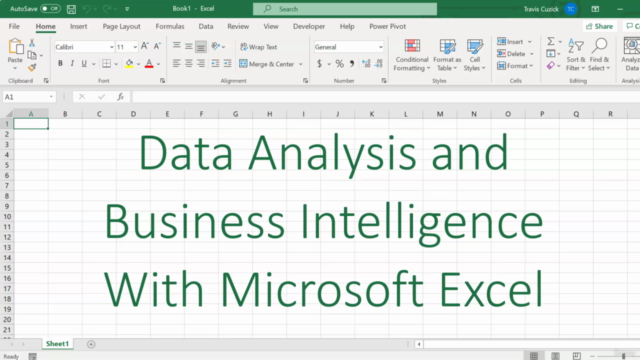Click the Search box in title bar
The width and height of the screenshot is (640, 360).
pyautogui.click(x=345, y=9)
